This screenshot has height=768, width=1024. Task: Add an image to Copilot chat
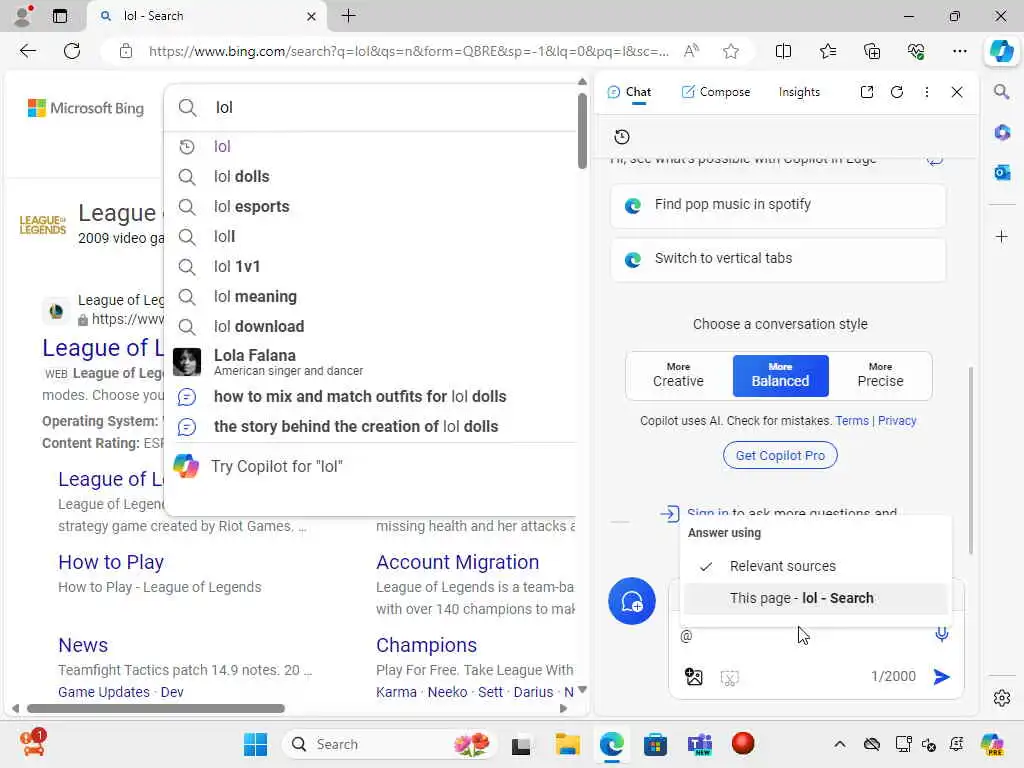[x=694, y=677]
